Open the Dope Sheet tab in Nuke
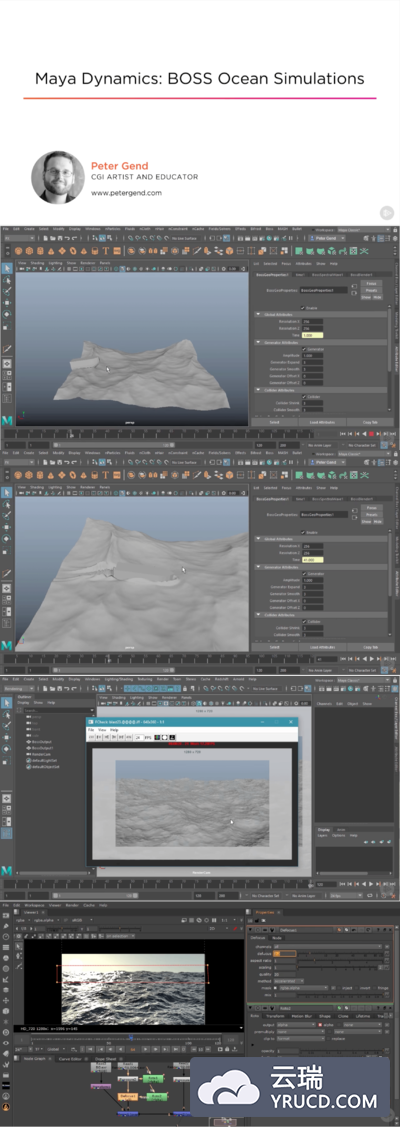 click(106, 1058)
